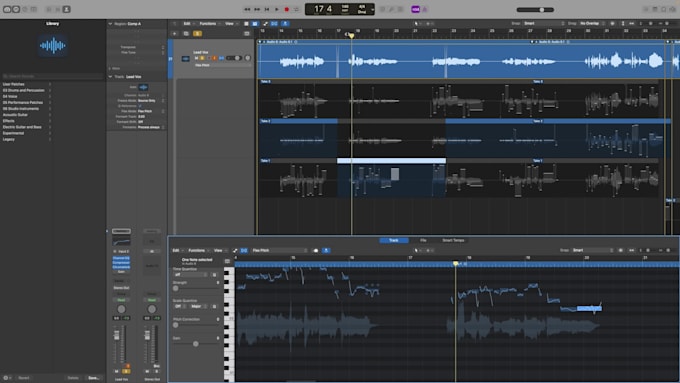This screenshot has width=680, height=383.
Task: Open 04 Voice category in Library
Action: point(10,96)
